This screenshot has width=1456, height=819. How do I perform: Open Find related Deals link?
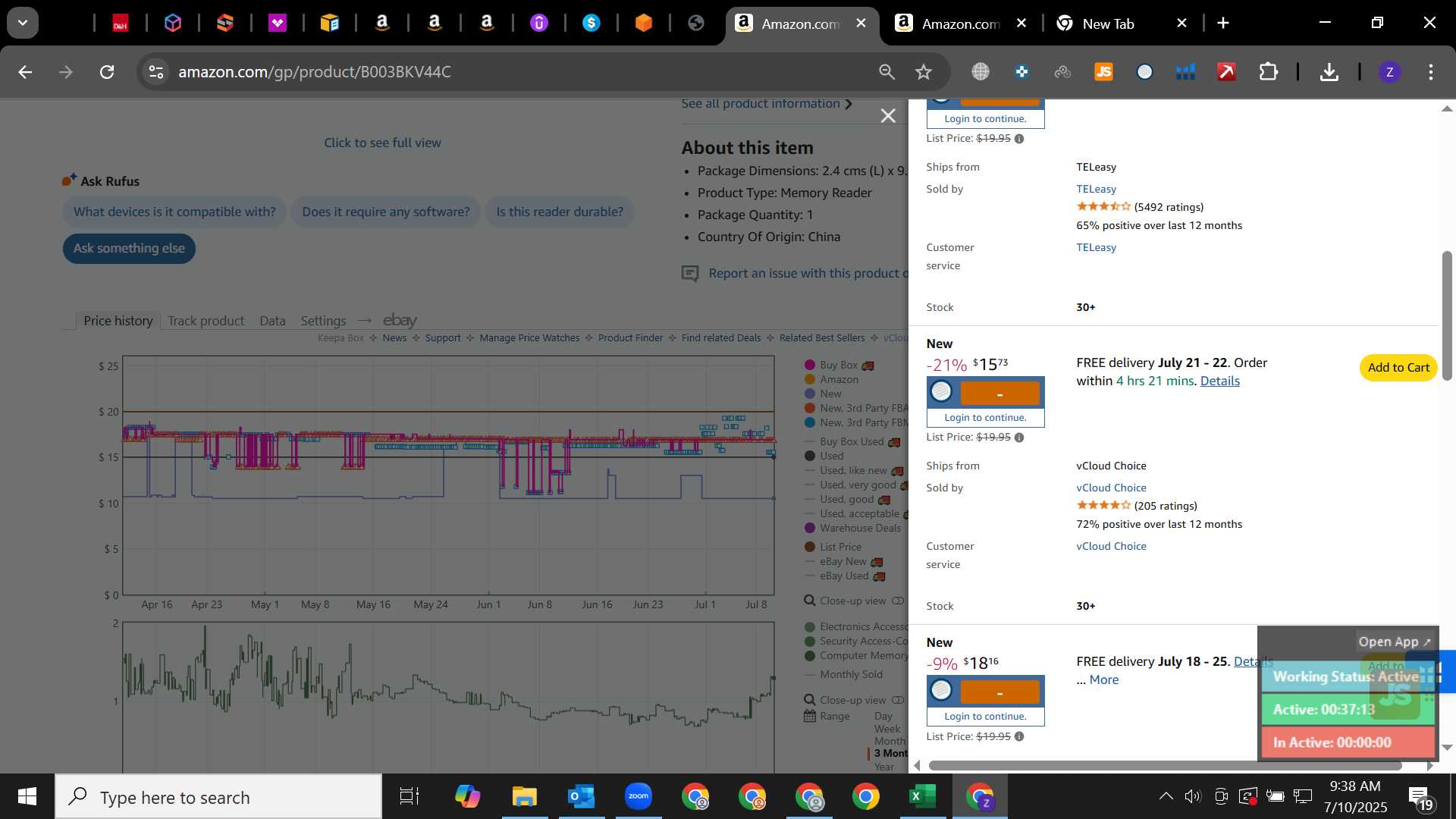click(x=720, y=338)
